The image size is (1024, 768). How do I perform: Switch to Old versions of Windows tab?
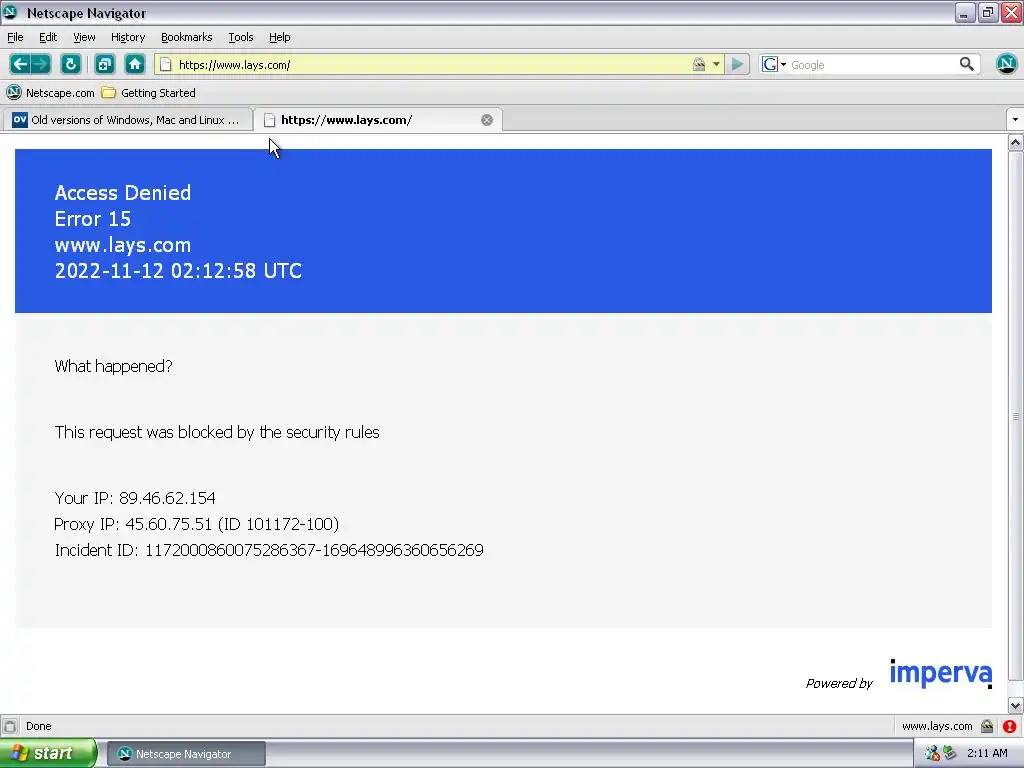(127, 120)
